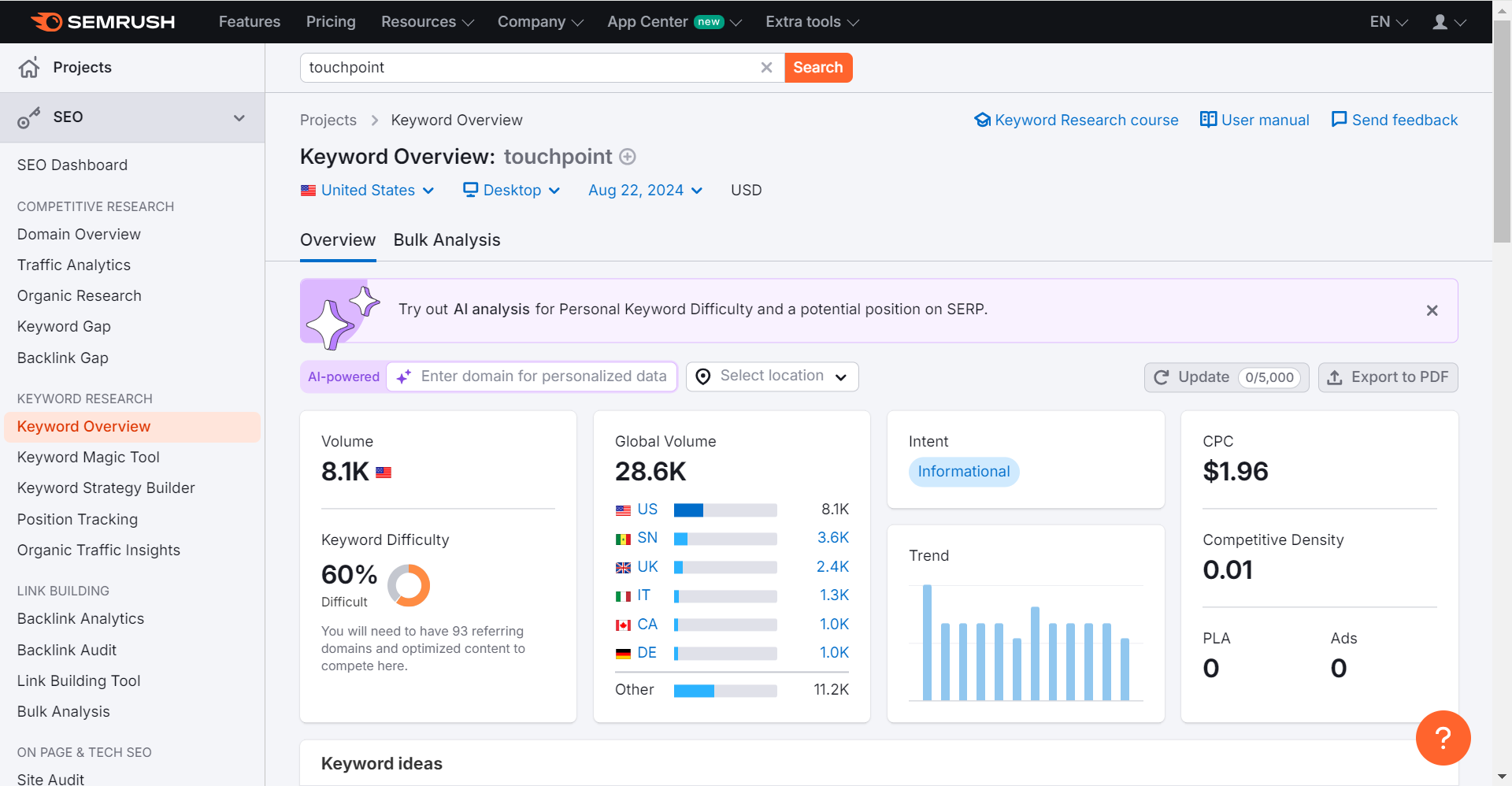Click the AI sparkle icon in domain field
The image size is (1512, 786).
click(x=404, y=377)
